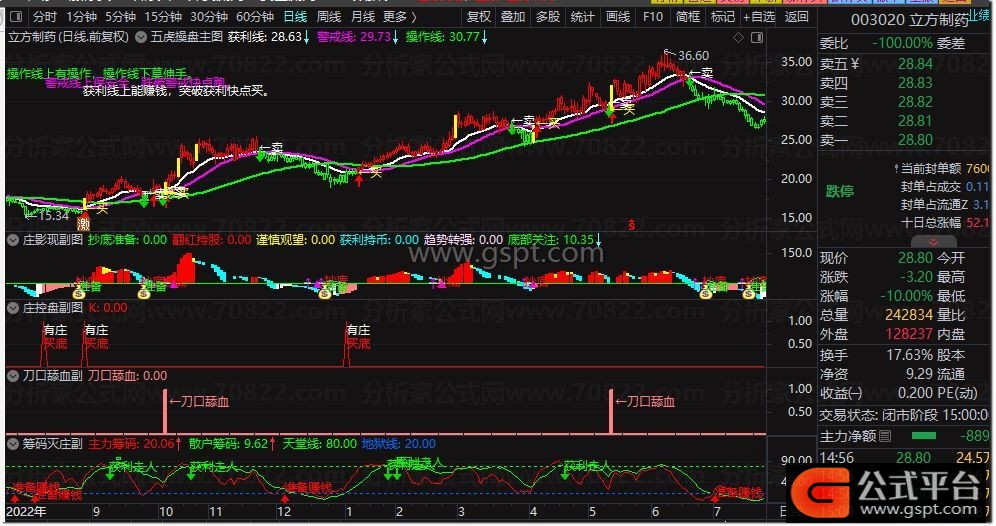This screenshot has height=526, width=996.
Task: Click the diamond icon above the main chart
Action: pos(738,37)
